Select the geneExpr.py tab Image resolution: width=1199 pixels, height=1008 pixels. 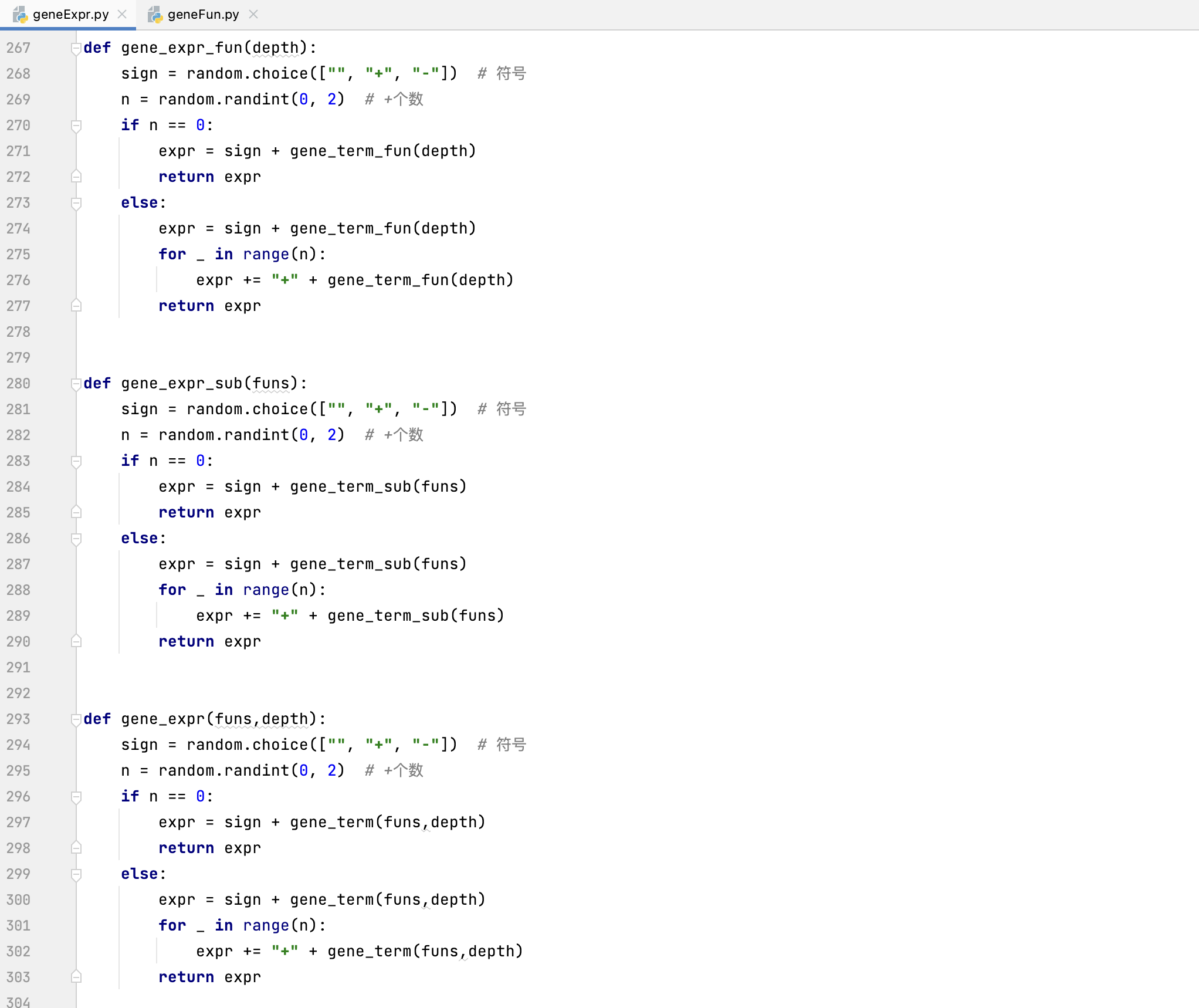coord(70,15)
